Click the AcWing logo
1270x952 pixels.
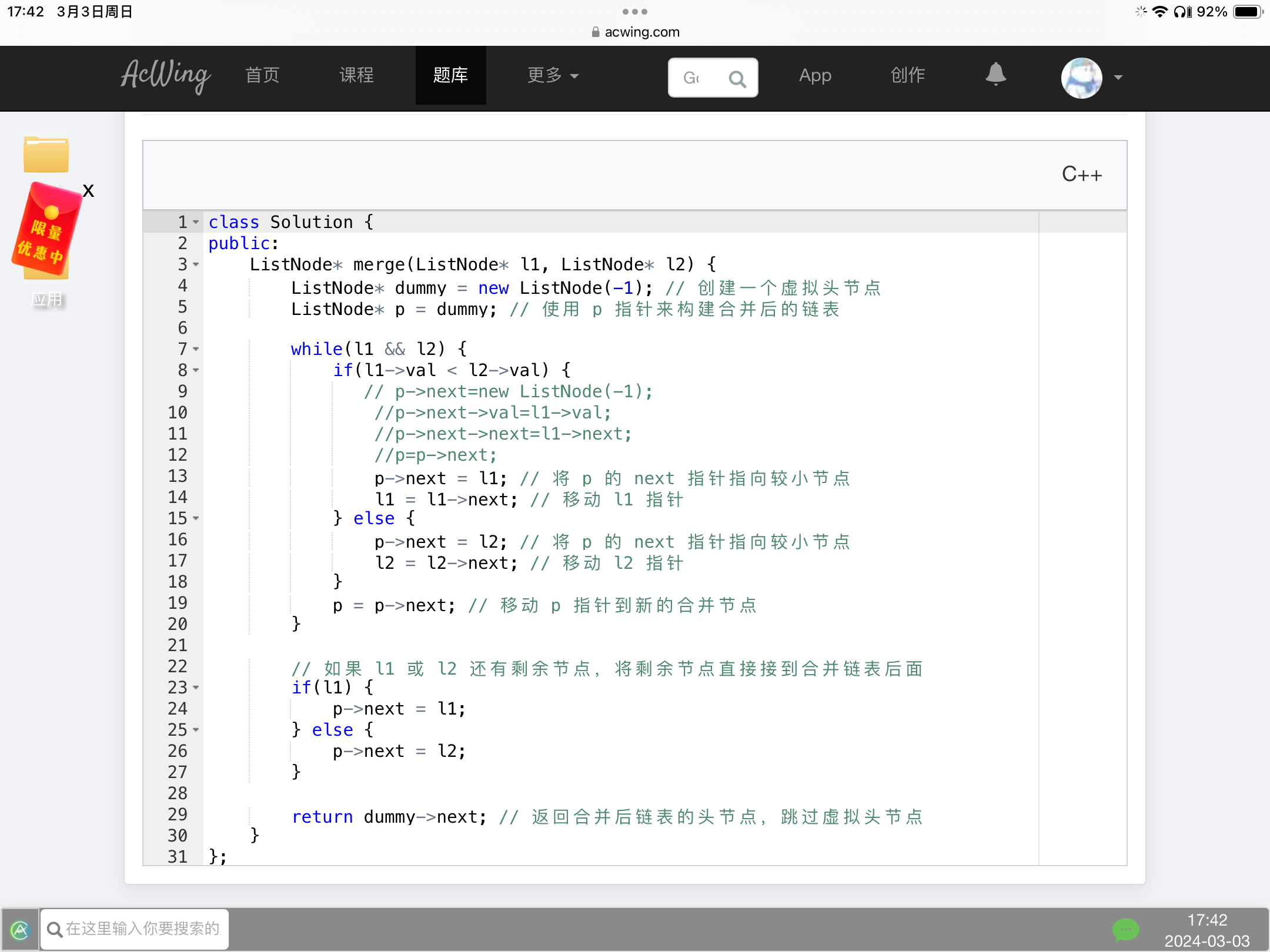165,76
